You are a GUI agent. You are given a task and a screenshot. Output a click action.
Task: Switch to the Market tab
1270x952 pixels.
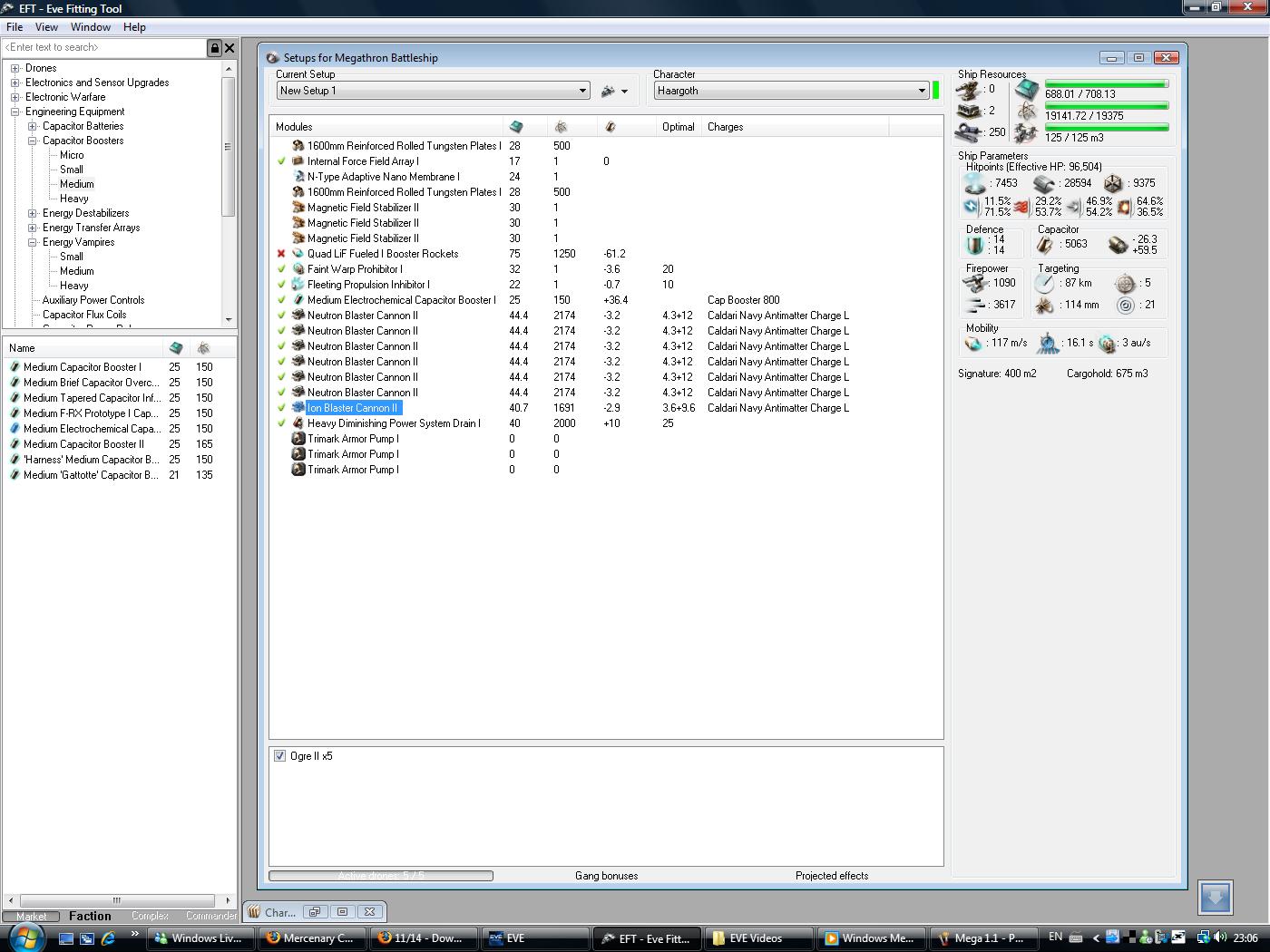pos(31,916)
